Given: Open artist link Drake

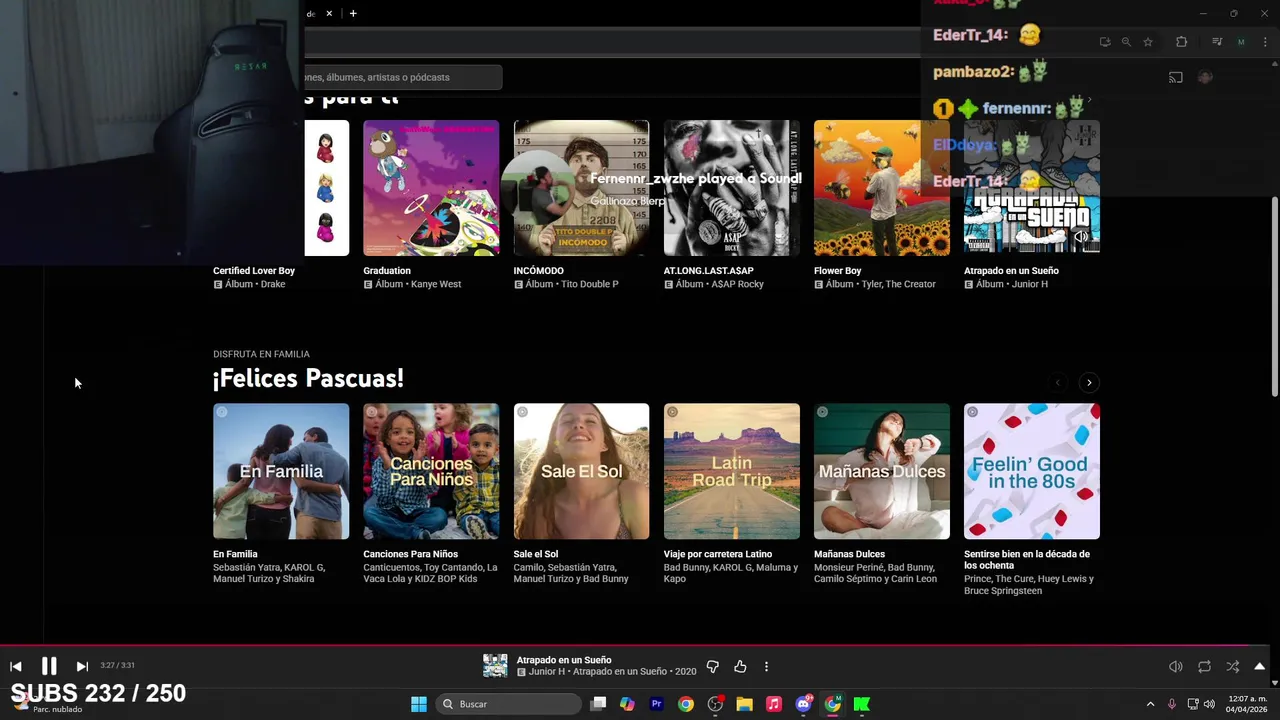Looking at the screenshot, I should coord(273,284).
